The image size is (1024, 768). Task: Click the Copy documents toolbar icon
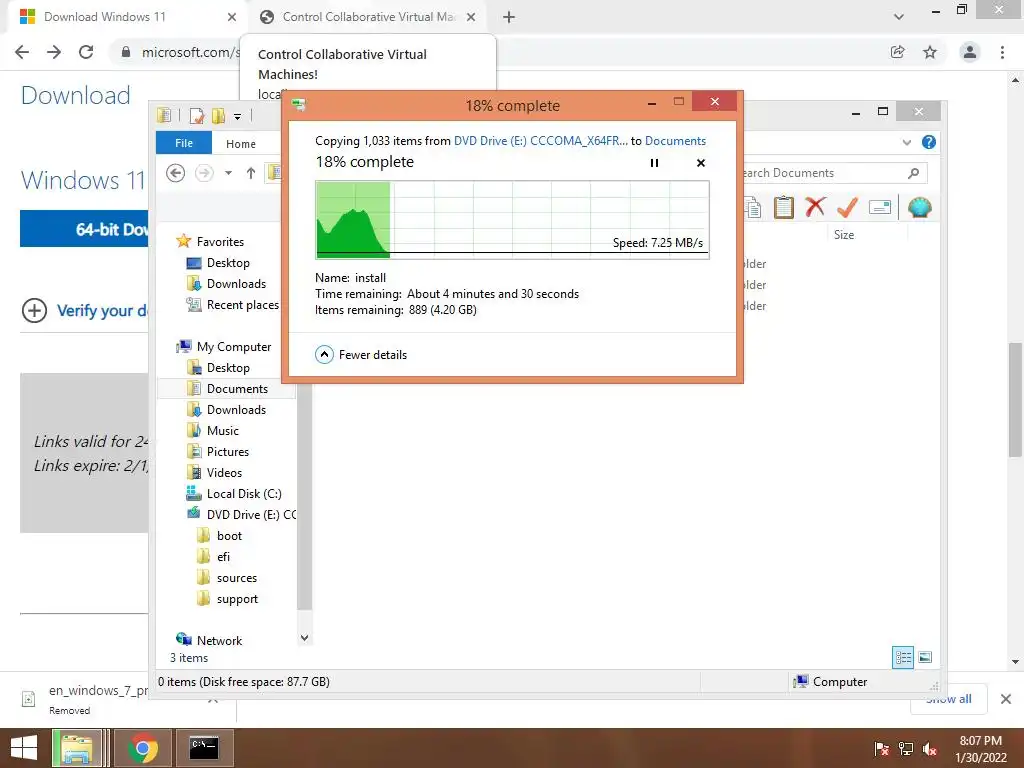coord(752,208)
